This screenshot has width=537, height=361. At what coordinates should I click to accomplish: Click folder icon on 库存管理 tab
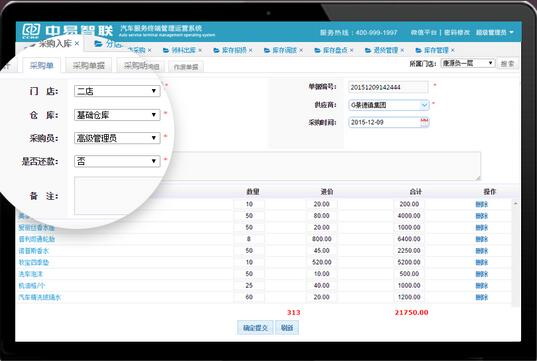[419, 50]
